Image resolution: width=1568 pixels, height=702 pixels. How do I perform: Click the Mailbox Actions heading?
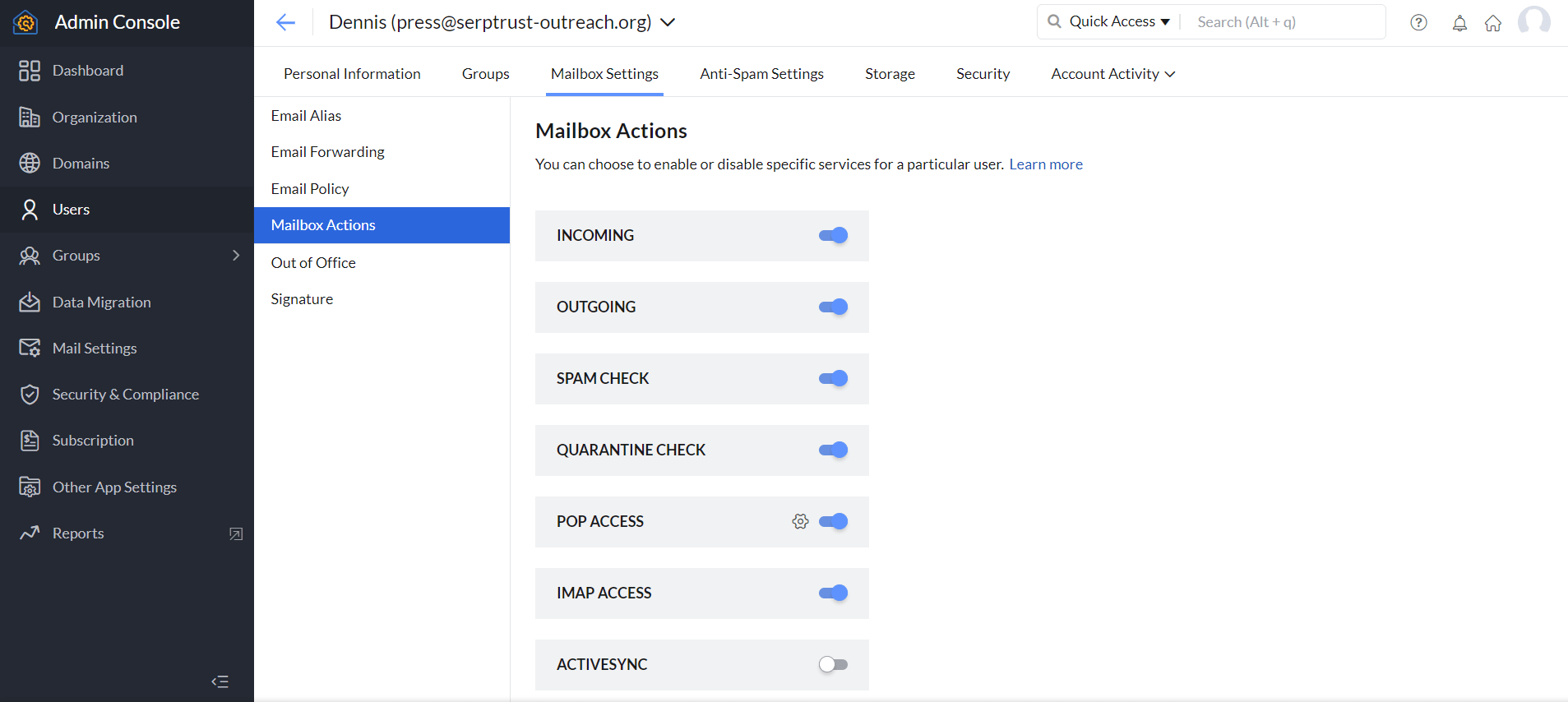tap(611, 131)
